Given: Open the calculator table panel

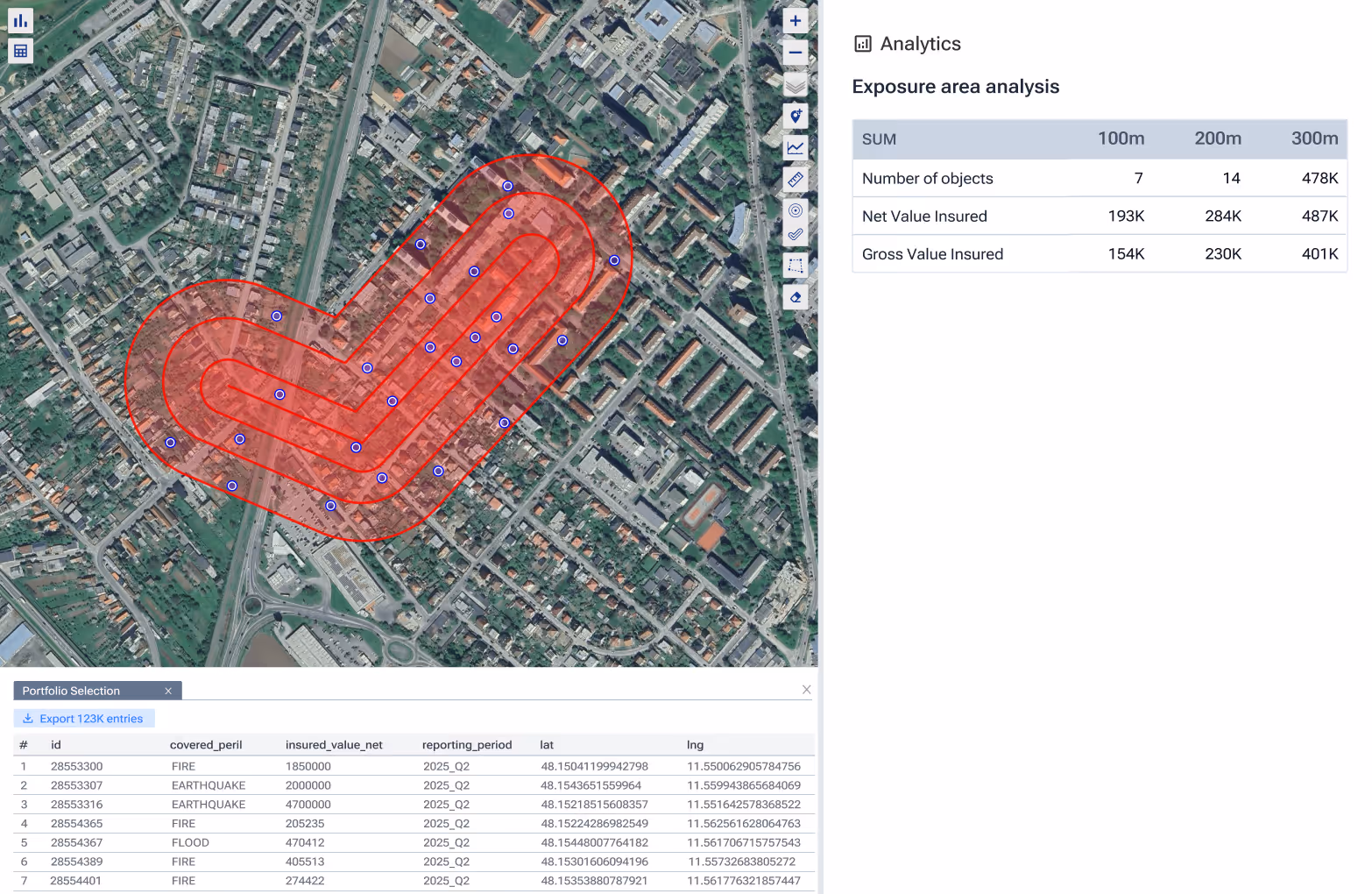Looking at the screenshot, I should [20, 50].
